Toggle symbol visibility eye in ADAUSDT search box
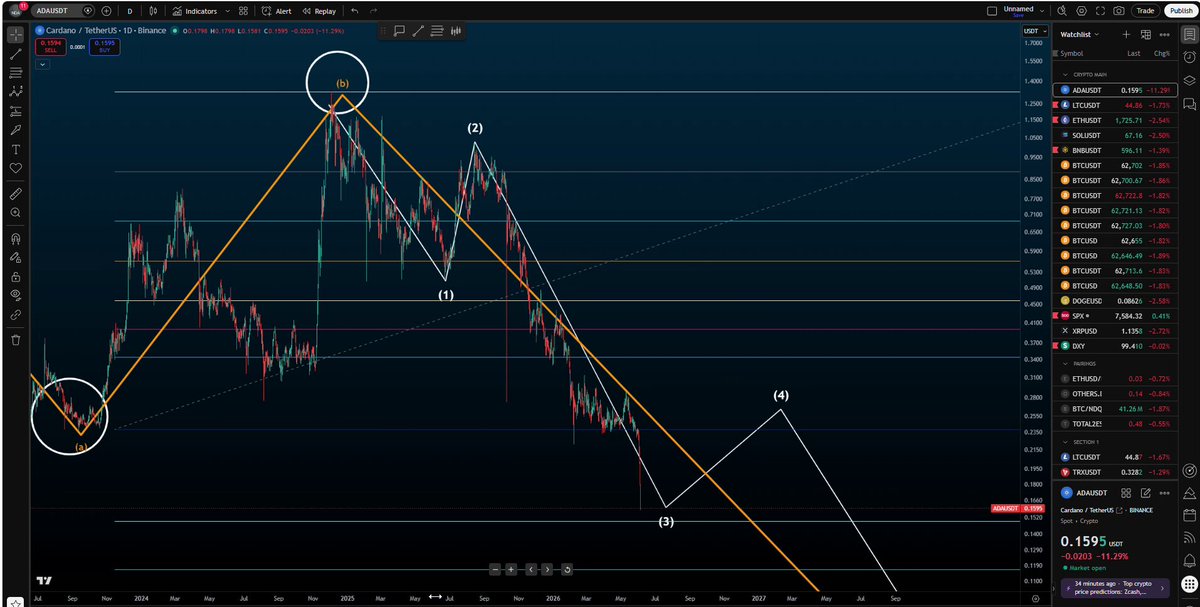1200x607 pixels. (88, 11)
